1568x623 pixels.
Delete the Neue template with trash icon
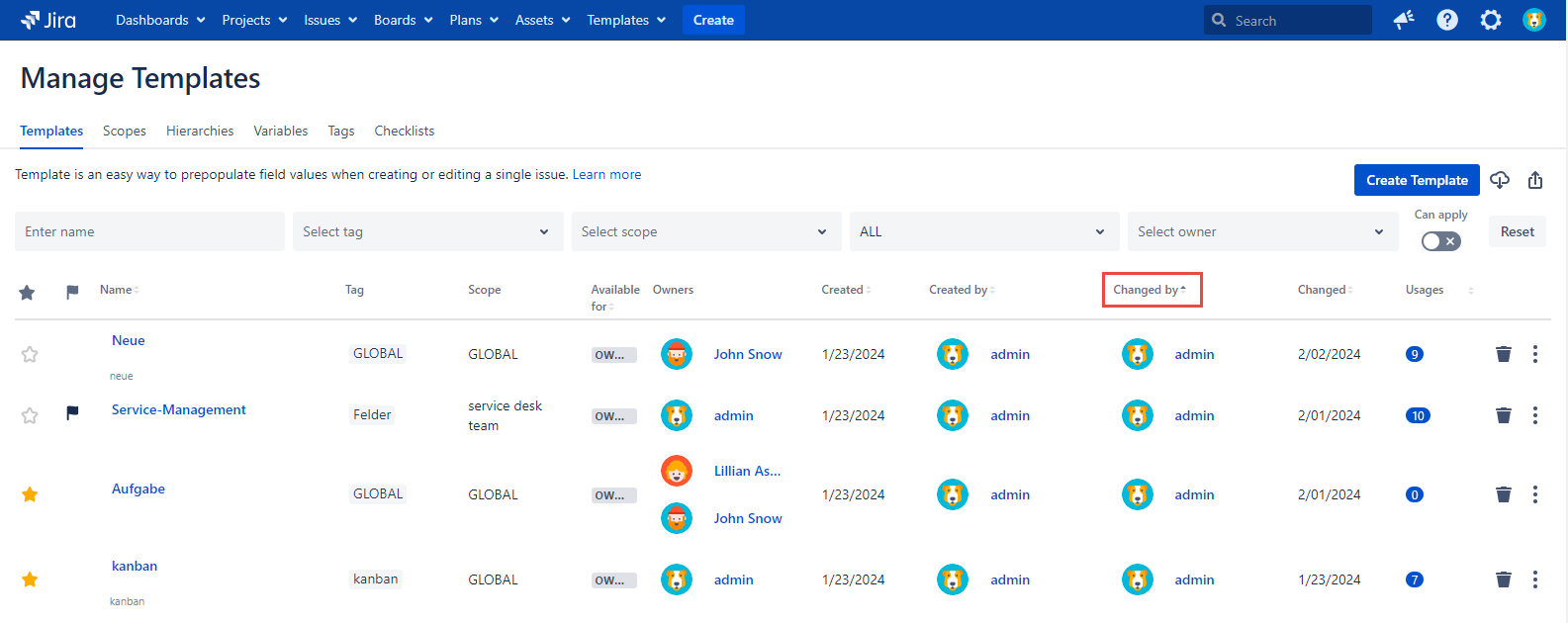pos(1504,354)
